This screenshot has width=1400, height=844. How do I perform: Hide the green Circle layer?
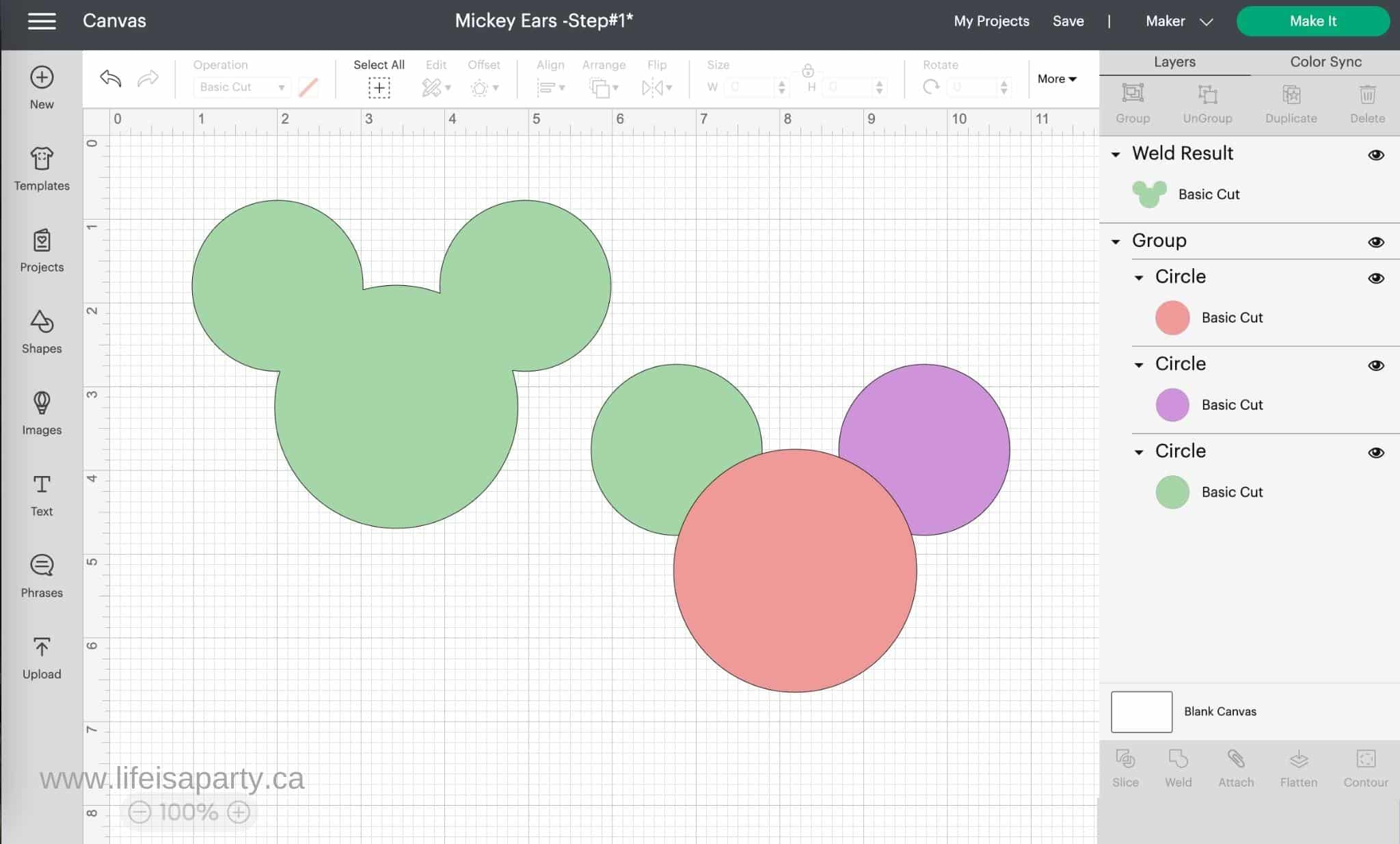pos(1376,453)
